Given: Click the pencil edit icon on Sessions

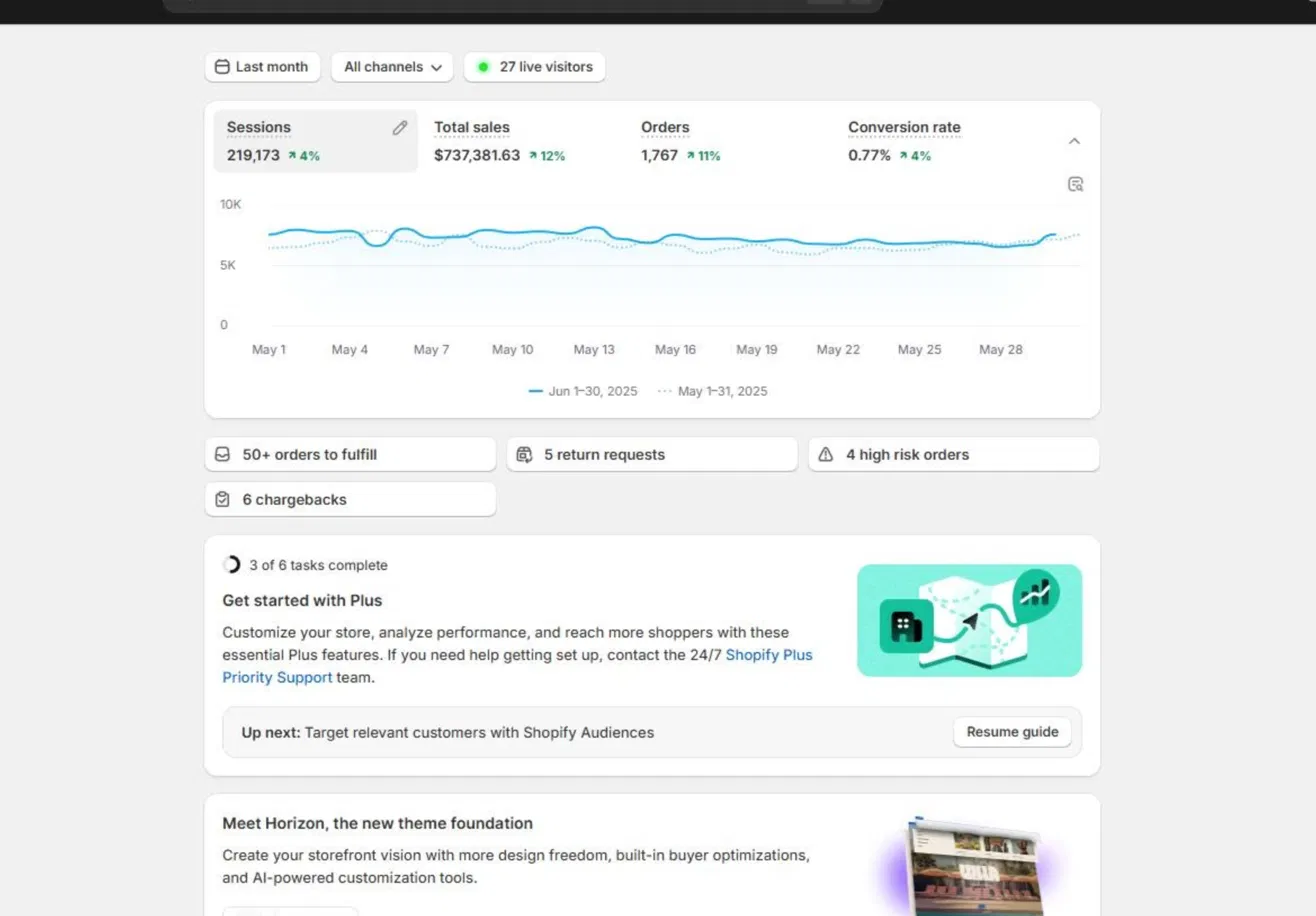Looking at the screenshot, I should coord(400,128).
